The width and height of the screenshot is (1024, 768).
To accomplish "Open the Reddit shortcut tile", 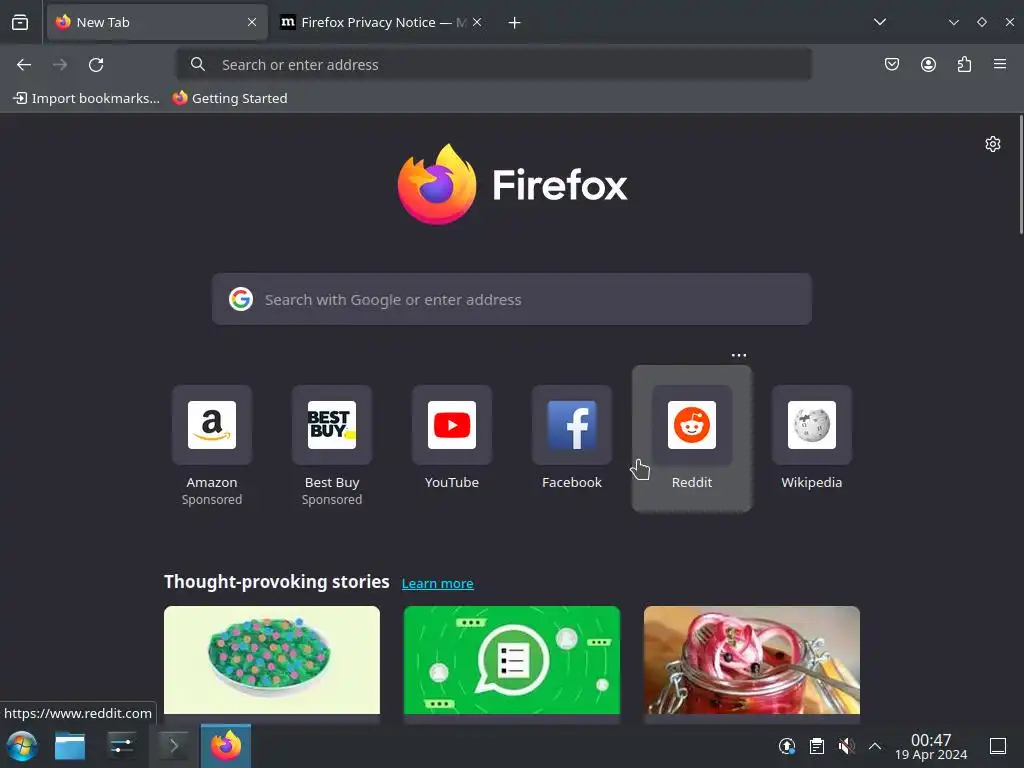I will 692,438.
